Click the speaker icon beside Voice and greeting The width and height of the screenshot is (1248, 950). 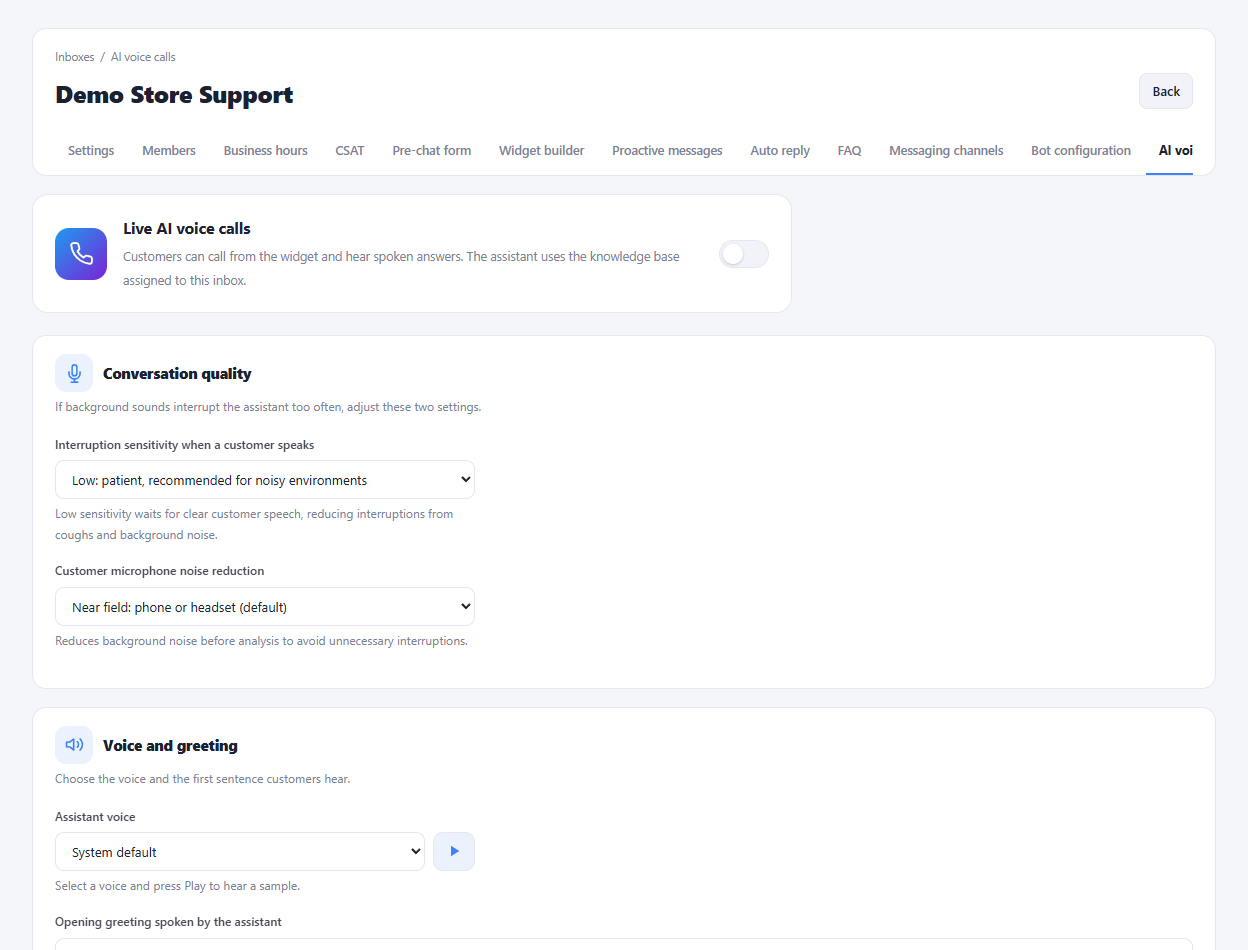(x=74, y=745)
